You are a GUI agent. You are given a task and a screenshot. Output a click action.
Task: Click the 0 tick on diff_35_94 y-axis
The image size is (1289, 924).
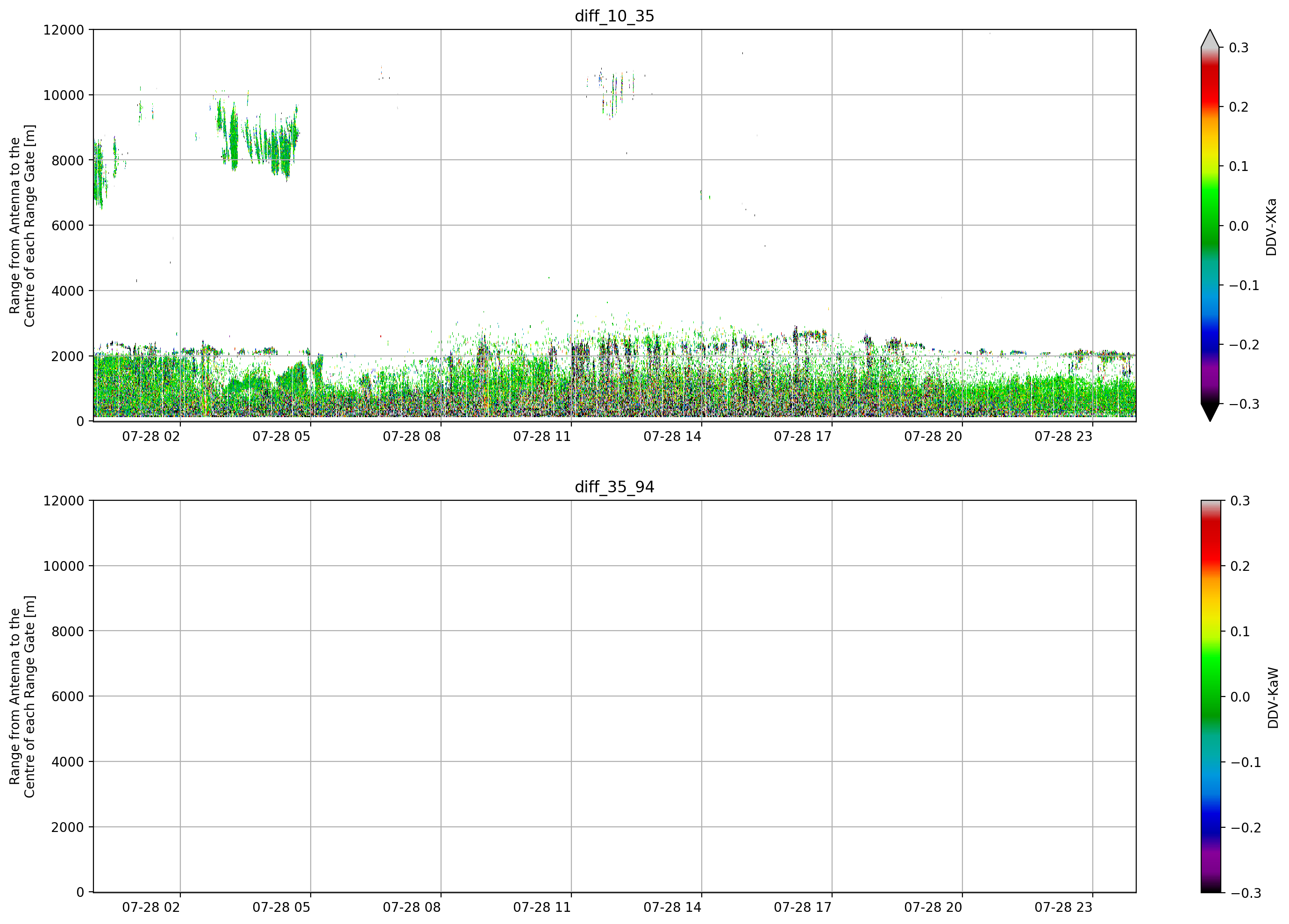(x=80, y=893)
